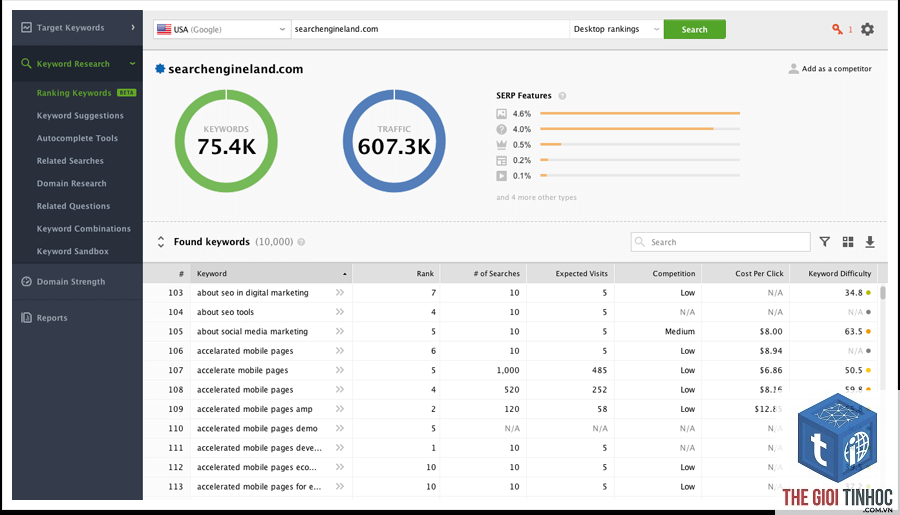The height and width of the screenshot is (515, 900).
Task: Open the settings gear icon
Action: click(x=867, y=29)
